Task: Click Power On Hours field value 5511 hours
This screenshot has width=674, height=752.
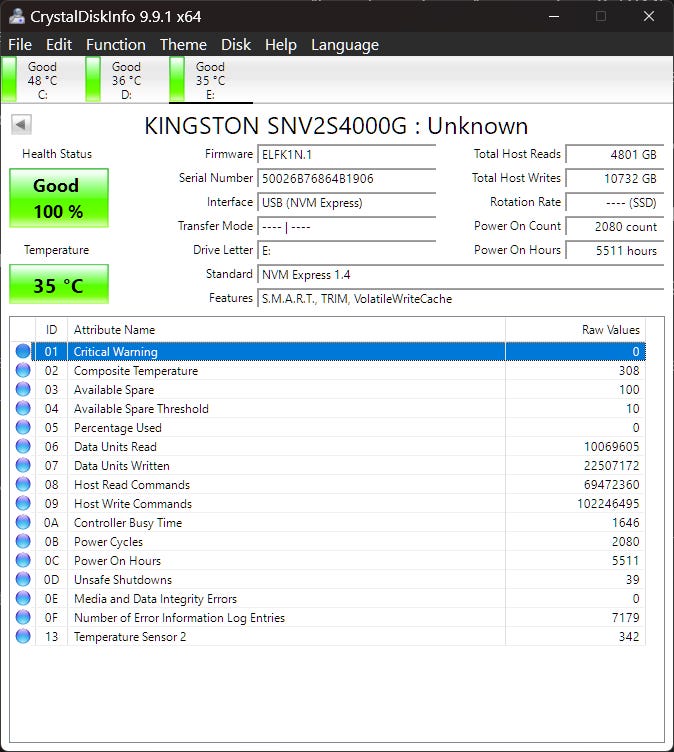Action: tap(615, 250)
